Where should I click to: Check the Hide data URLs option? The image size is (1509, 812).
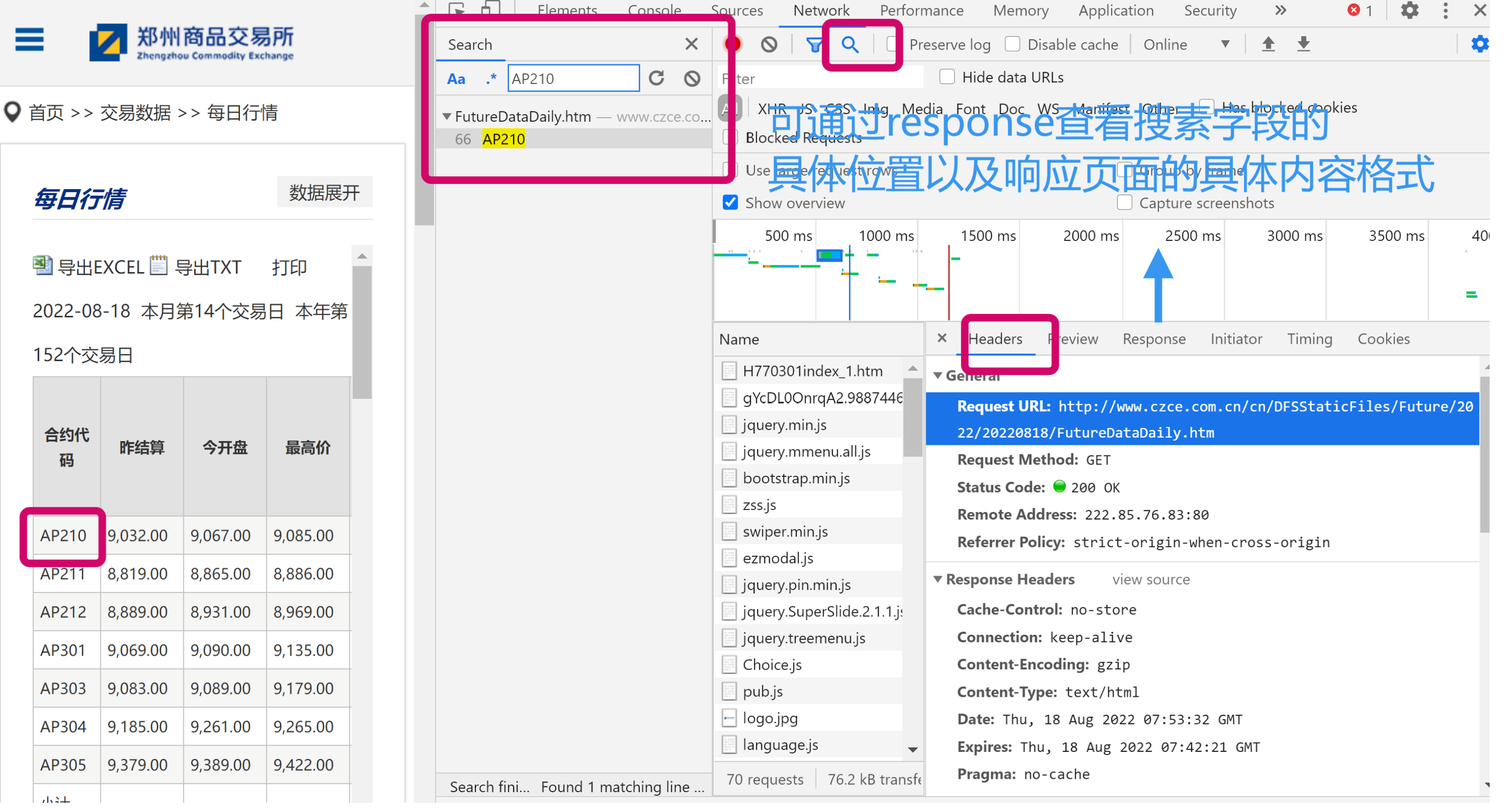[947, 77]
